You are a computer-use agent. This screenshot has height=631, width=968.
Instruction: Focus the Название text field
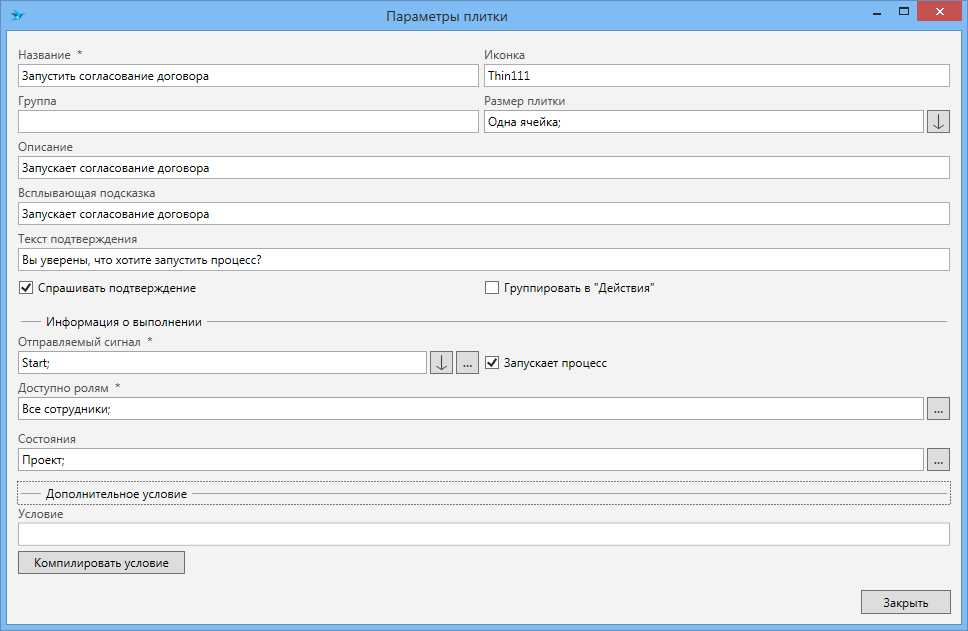248,76
